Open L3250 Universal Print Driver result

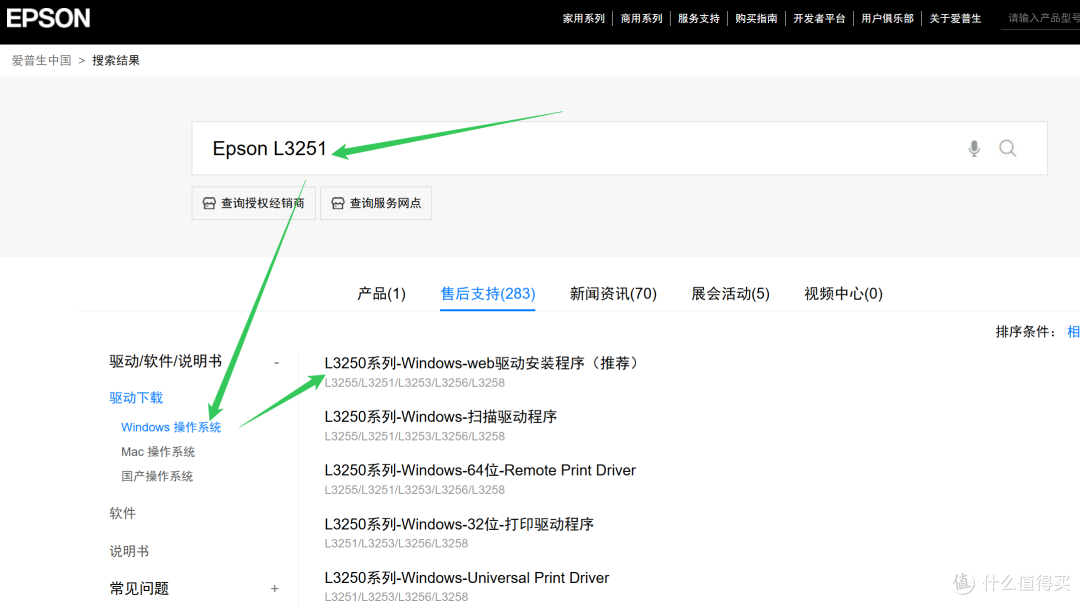point(467,578)
